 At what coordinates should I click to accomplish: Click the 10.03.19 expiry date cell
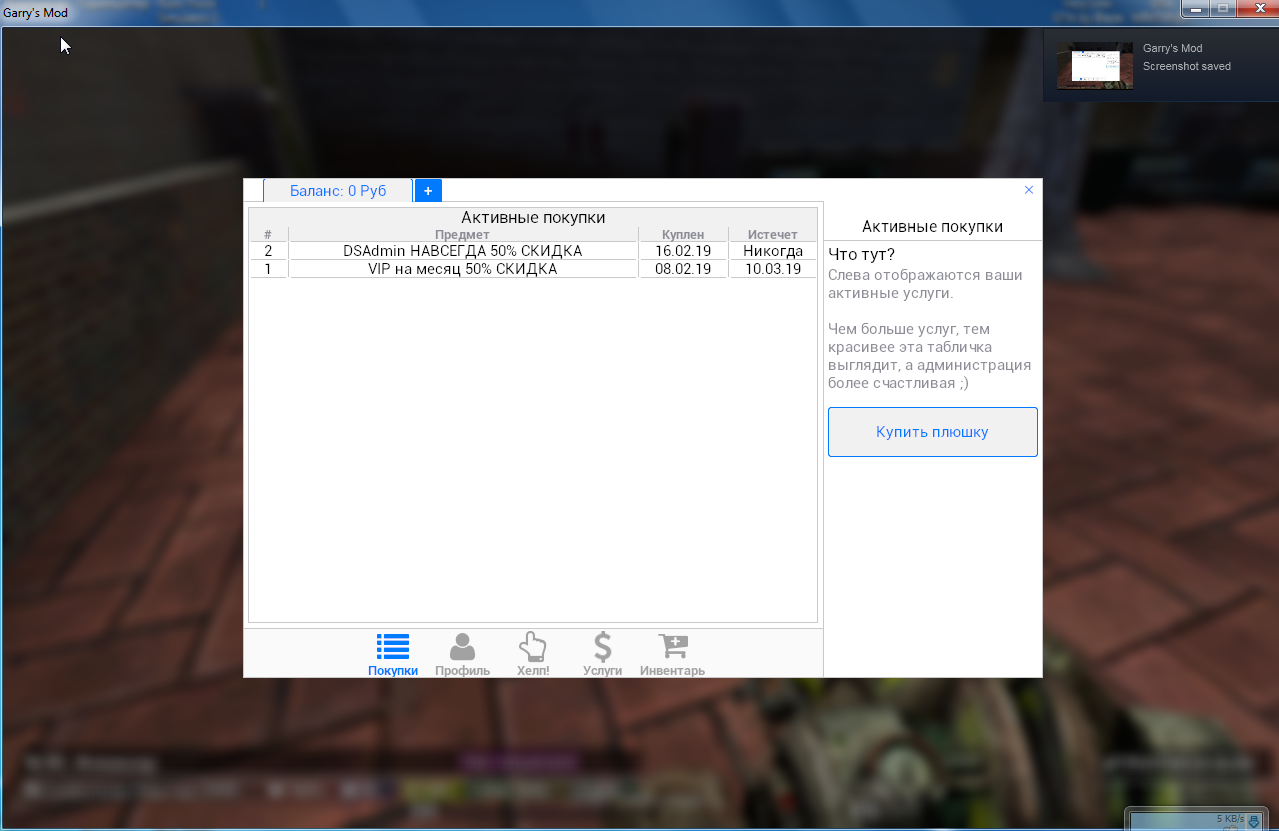tap(773, 269)
